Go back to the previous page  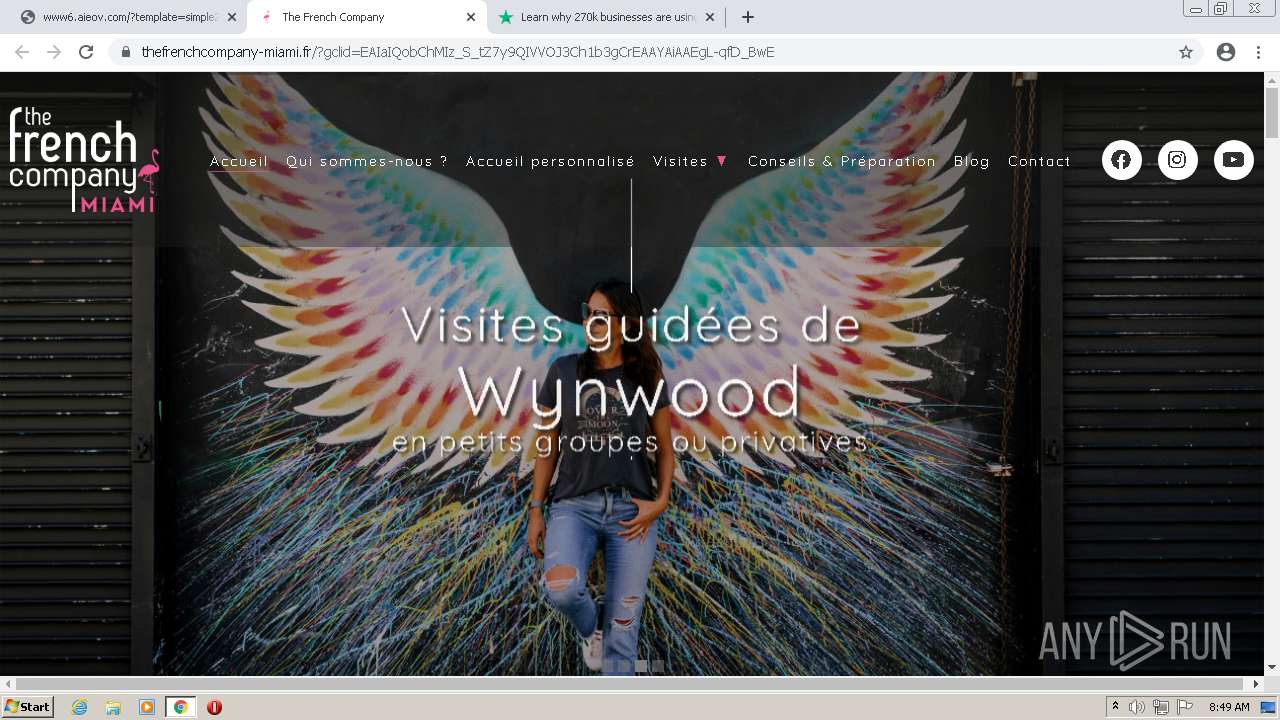click(x=22, y=52)
